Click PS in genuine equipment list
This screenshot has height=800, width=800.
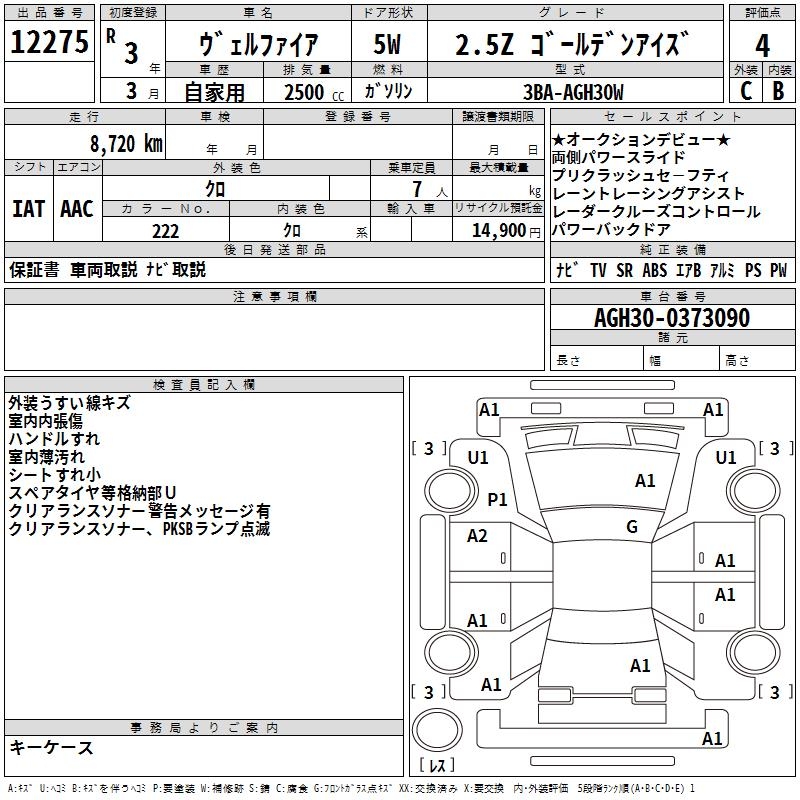(x=753, y=270)
